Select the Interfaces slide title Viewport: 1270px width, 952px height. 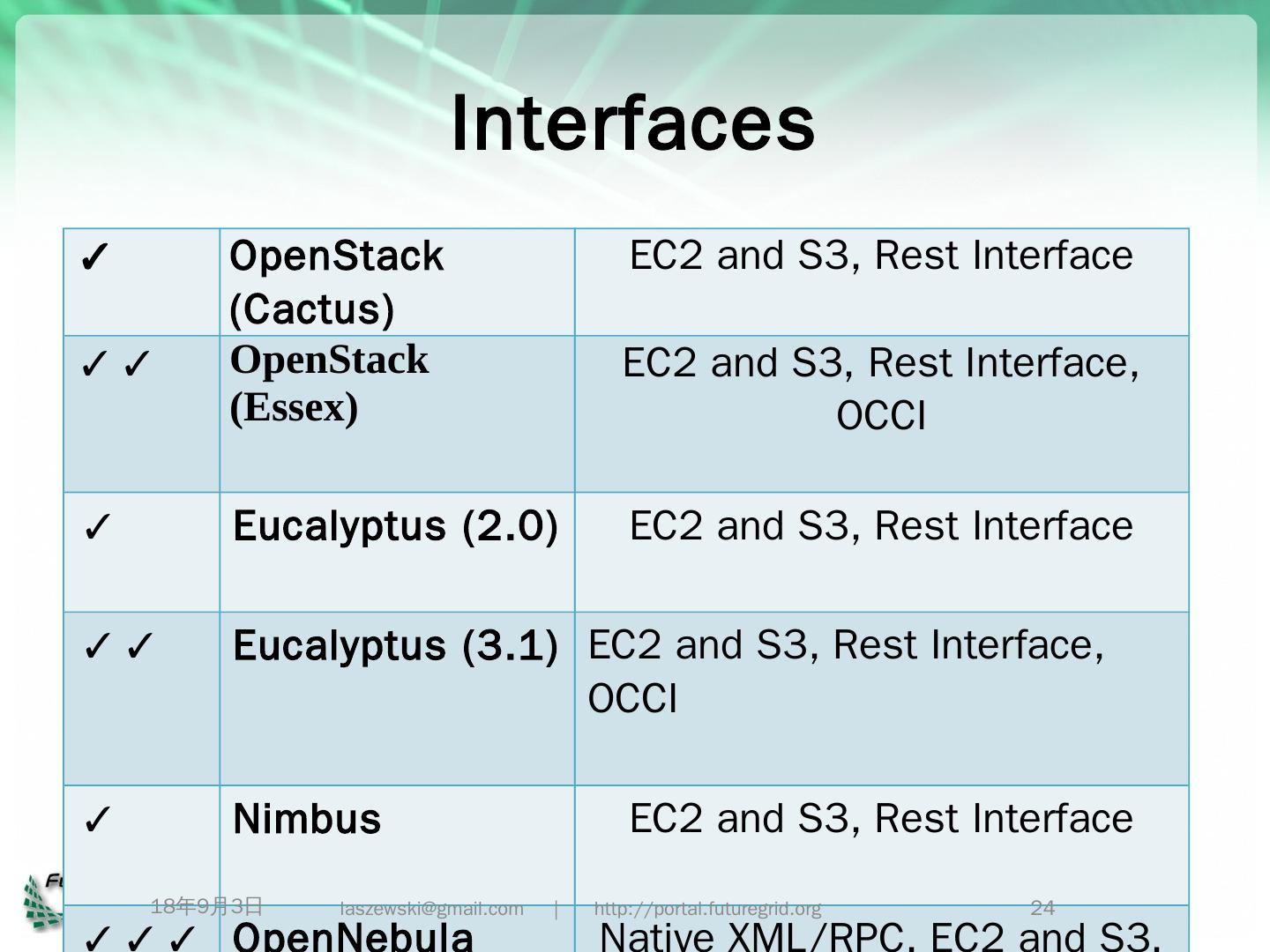632,123
